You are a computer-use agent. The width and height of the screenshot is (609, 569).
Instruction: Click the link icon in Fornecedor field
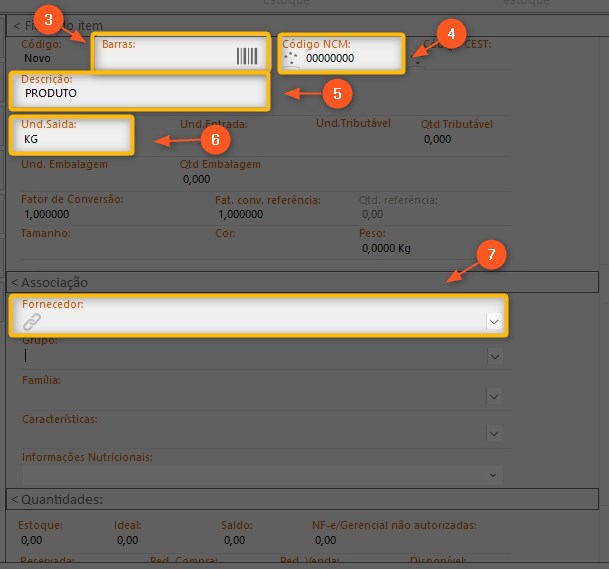pyautogui.click(x=33, y=321)
